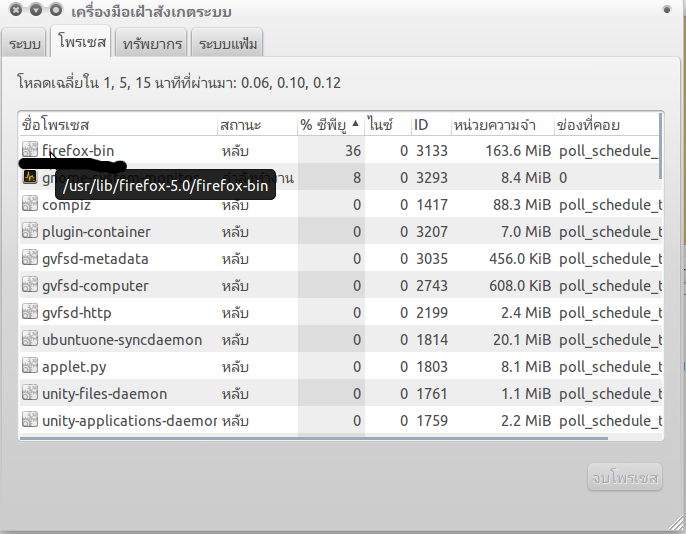Select the gvfsd-metadata process name

95,259
